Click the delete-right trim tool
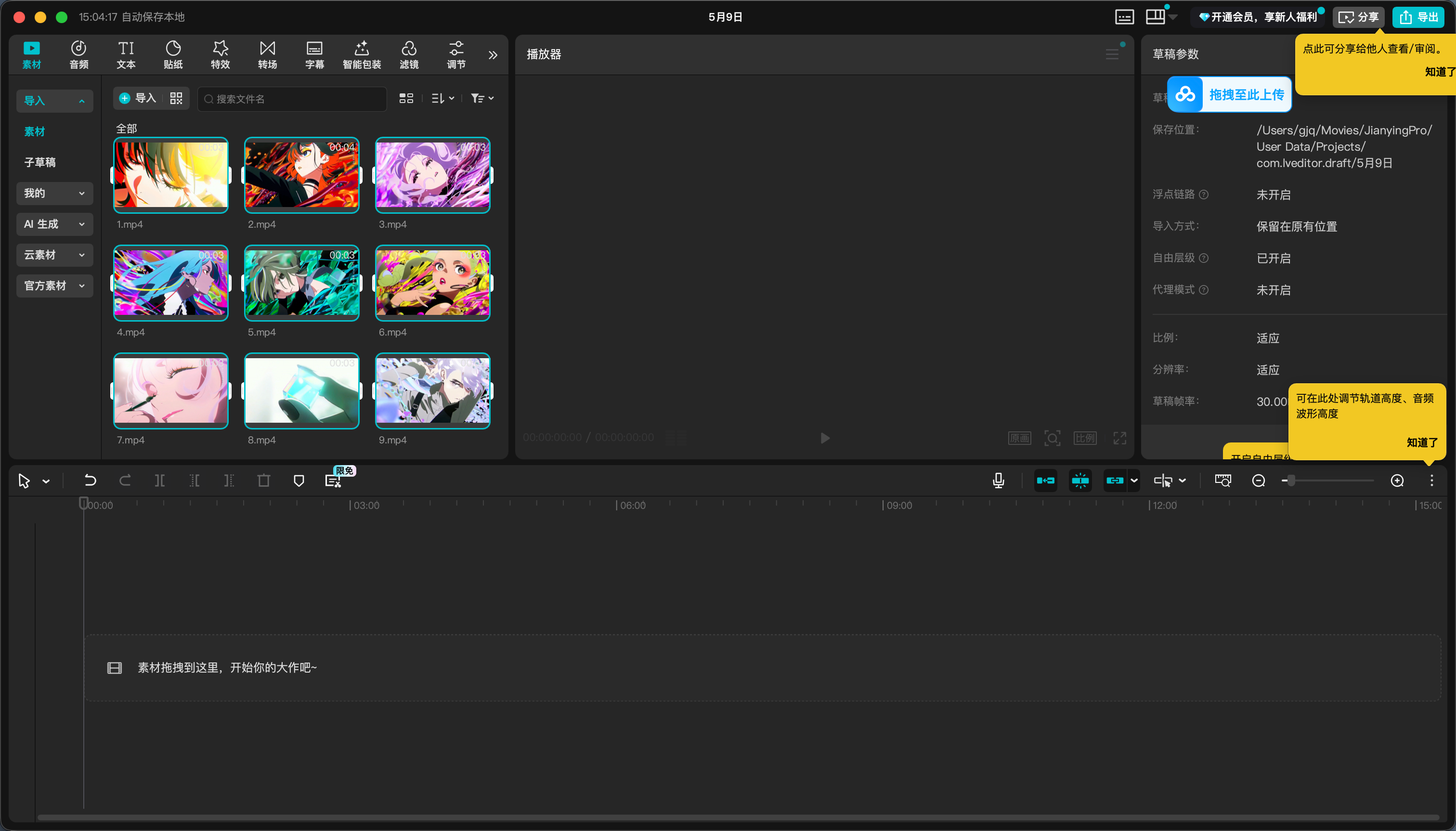Screen dimensions: 1456x831 pos(229,480)
